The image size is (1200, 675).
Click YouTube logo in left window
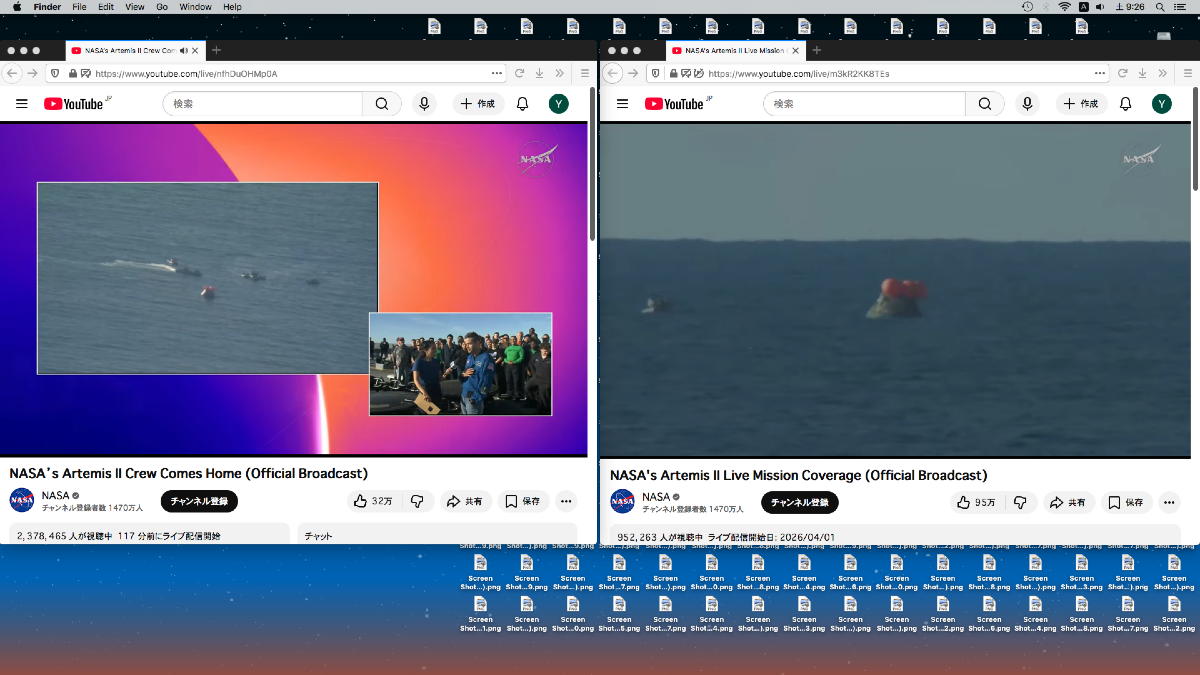[76, 103]
